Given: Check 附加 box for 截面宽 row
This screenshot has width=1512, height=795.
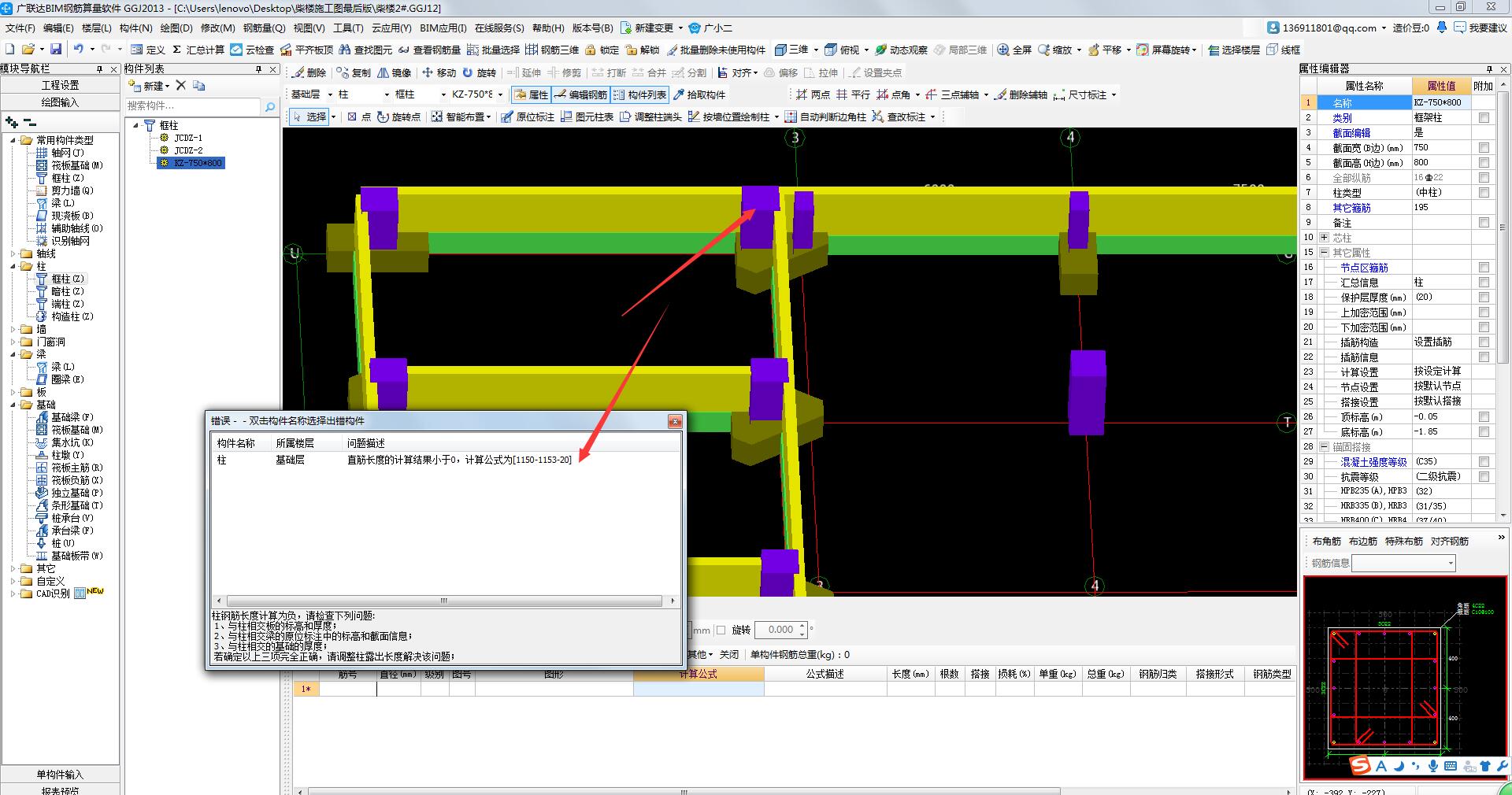Looking at the screenshot, I should [1484, 147].
